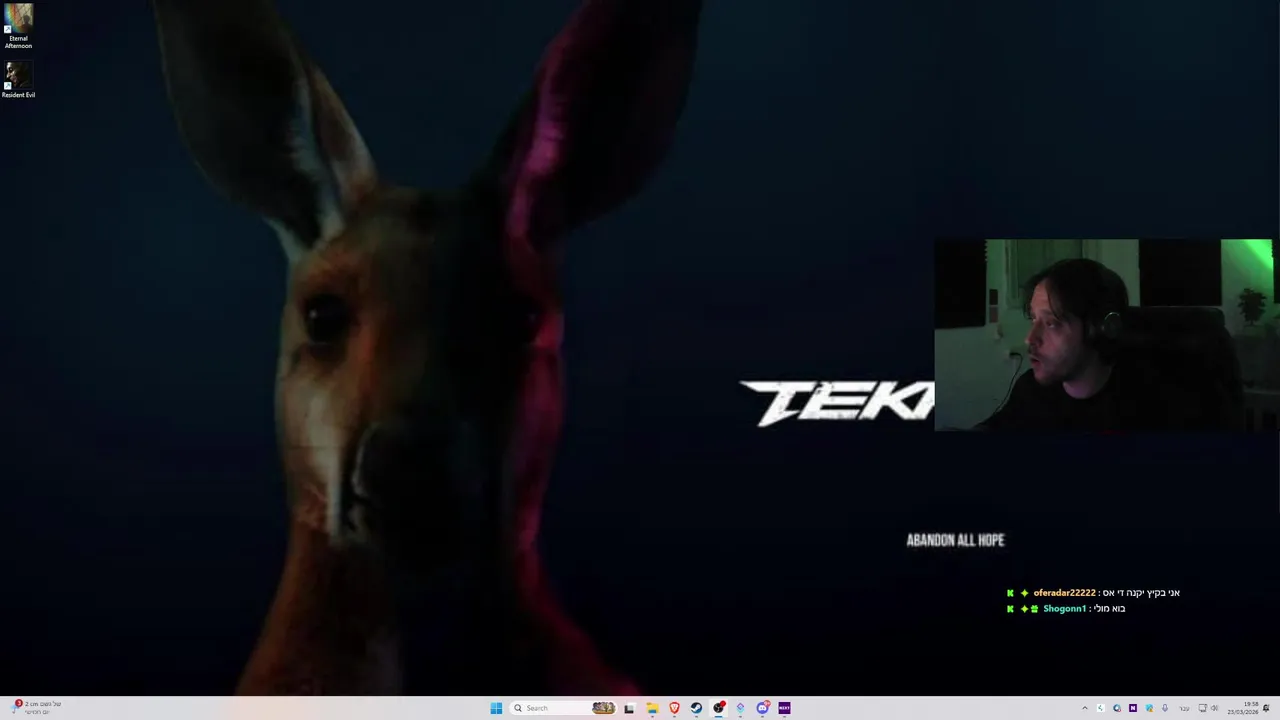
Task: Click the taskbar Search box
Action: [563, 708]
